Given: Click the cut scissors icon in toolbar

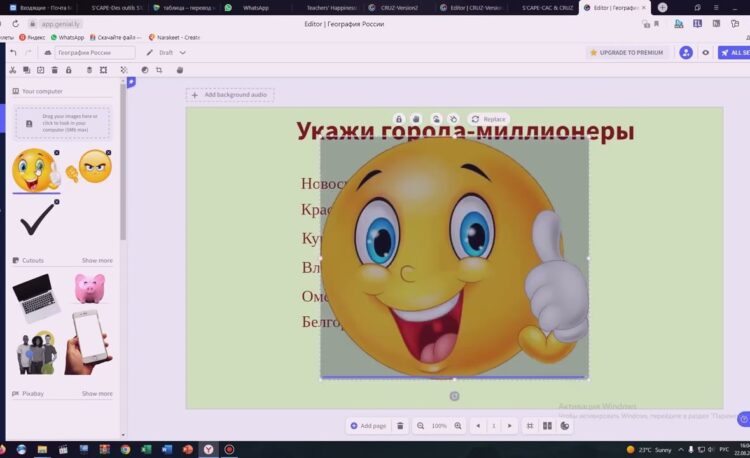Looking at the screenshot, I should click(x=12, y=70).
